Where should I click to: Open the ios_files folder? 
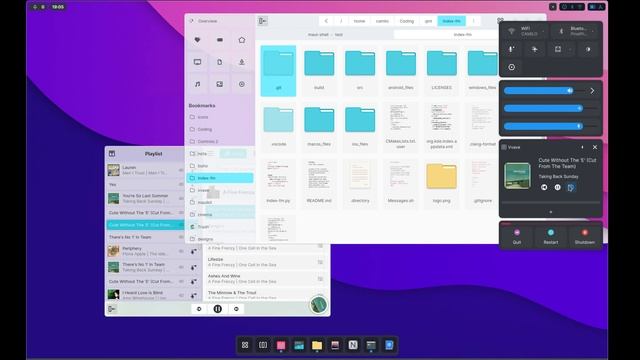[360, 127]
